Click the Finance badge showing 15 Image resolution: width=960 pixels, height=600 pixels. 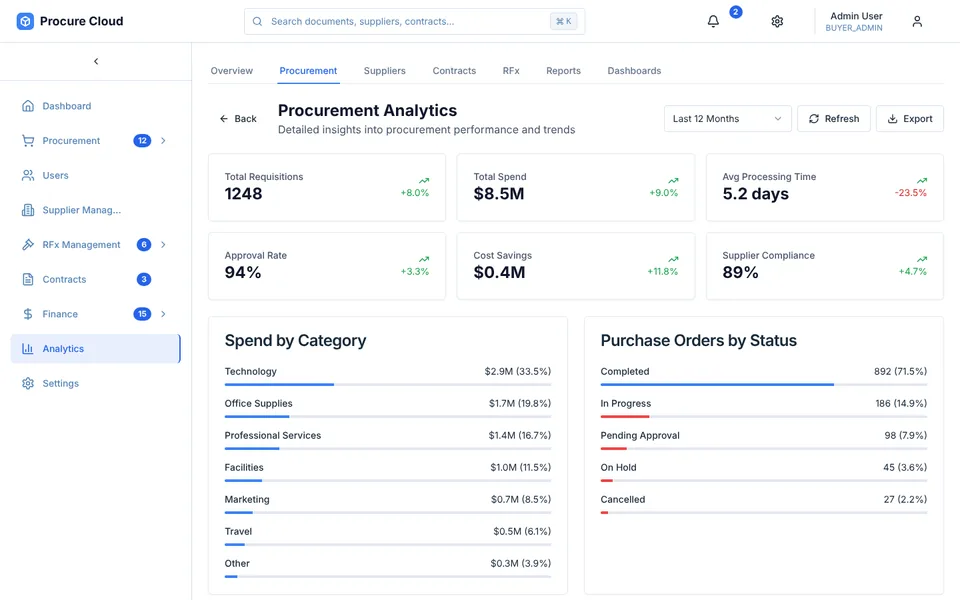tap(142, 314)
